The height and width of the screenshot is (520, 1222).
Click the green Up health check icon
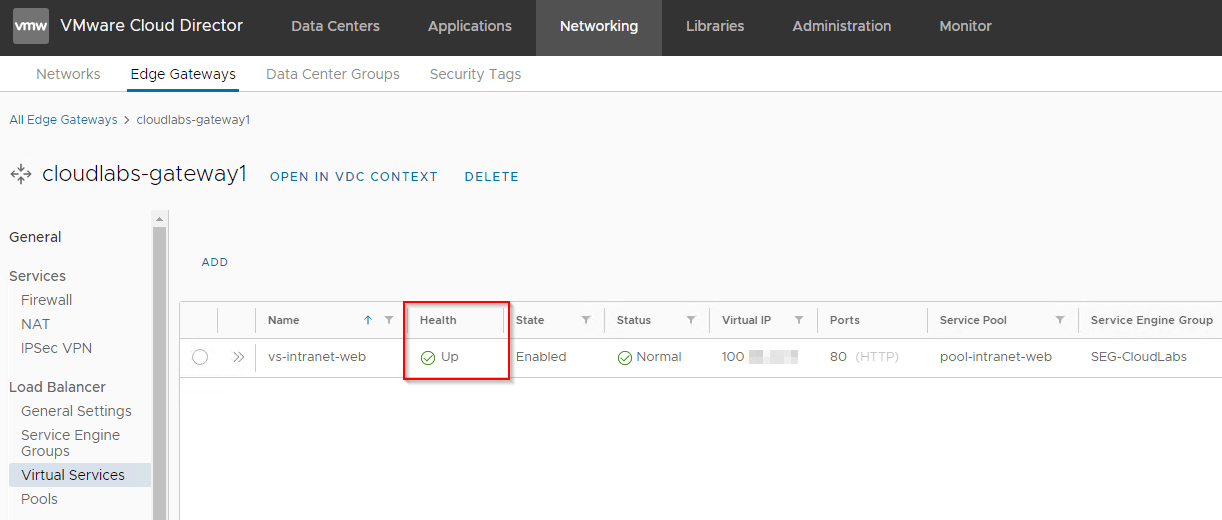click(x=428, y=357)
